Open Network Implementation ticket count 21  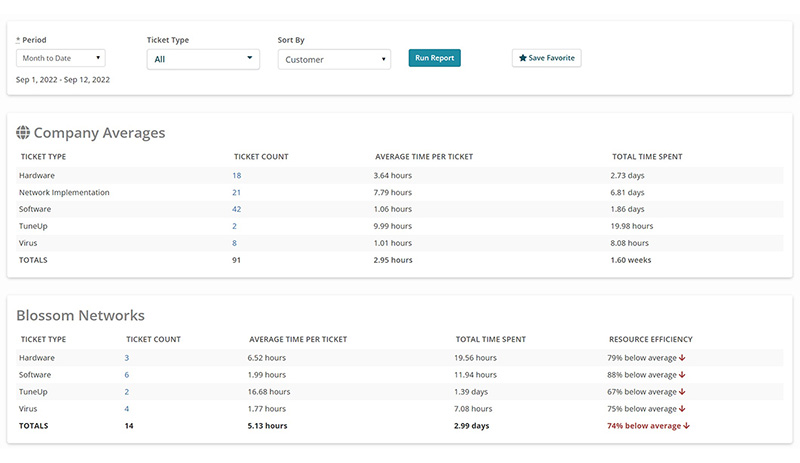(x=236, y=192)
